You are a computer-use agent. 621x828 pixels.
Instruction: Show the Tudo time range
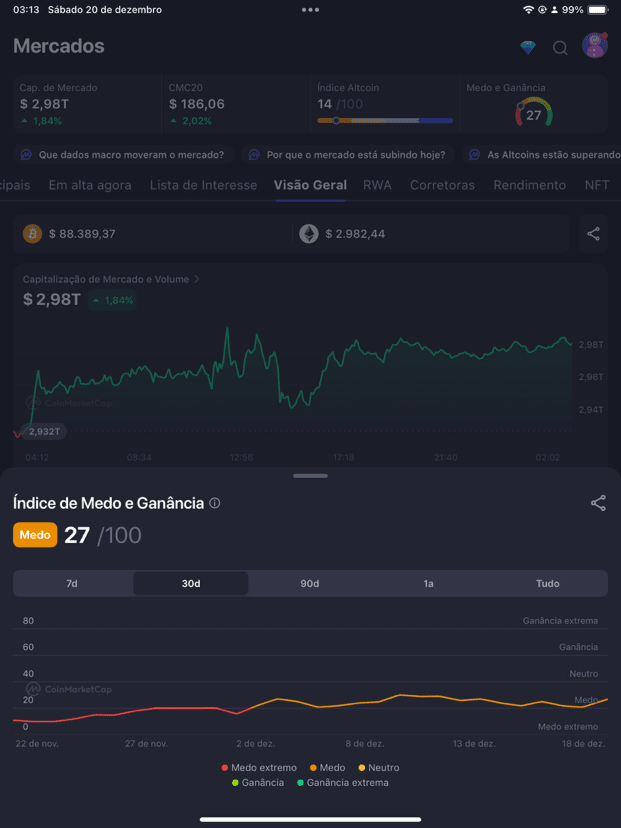click(547, 583)
